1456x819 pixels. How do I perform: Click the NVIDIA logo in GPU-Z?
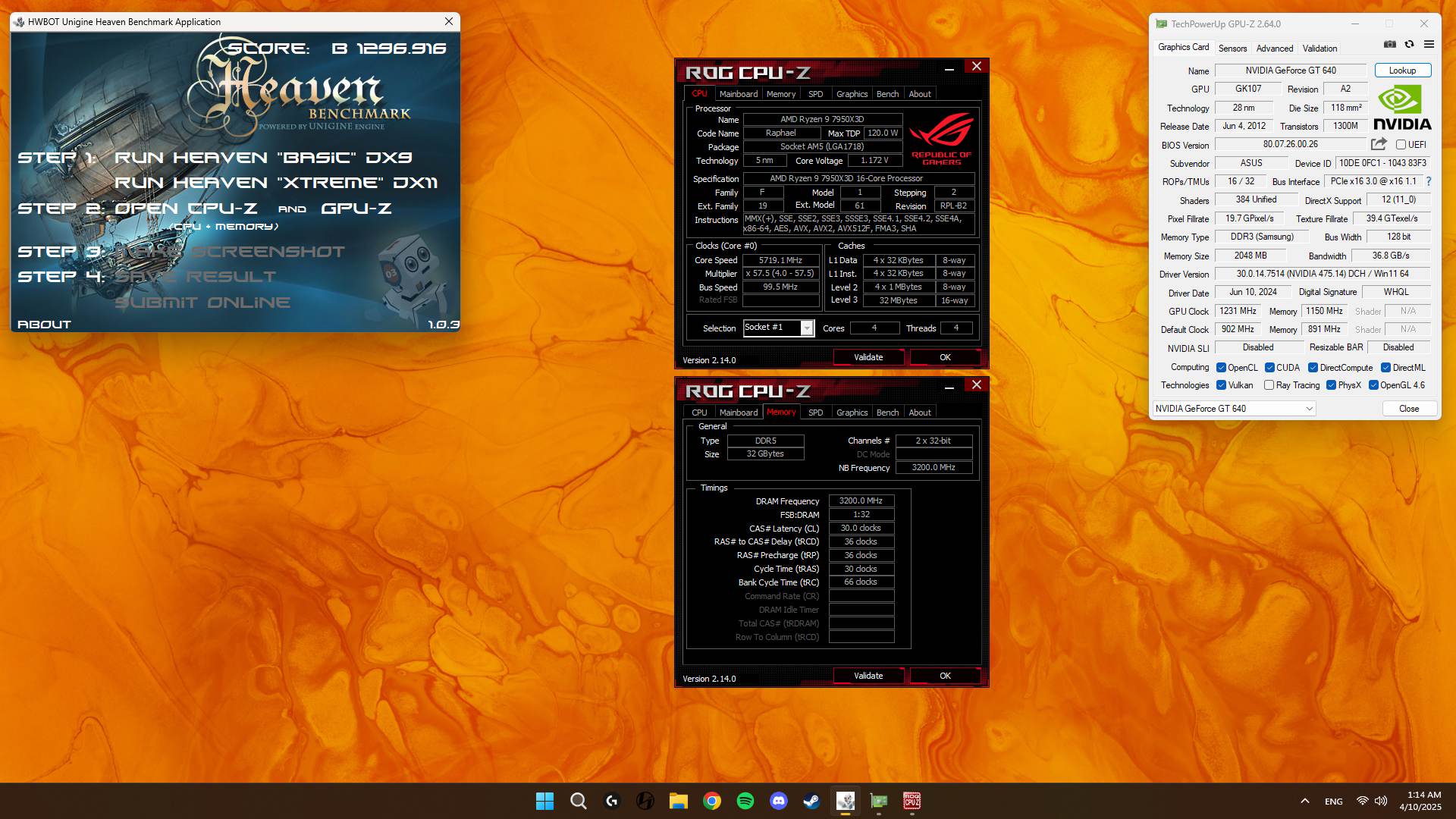pyautogui.click(x=1401, y=108)
